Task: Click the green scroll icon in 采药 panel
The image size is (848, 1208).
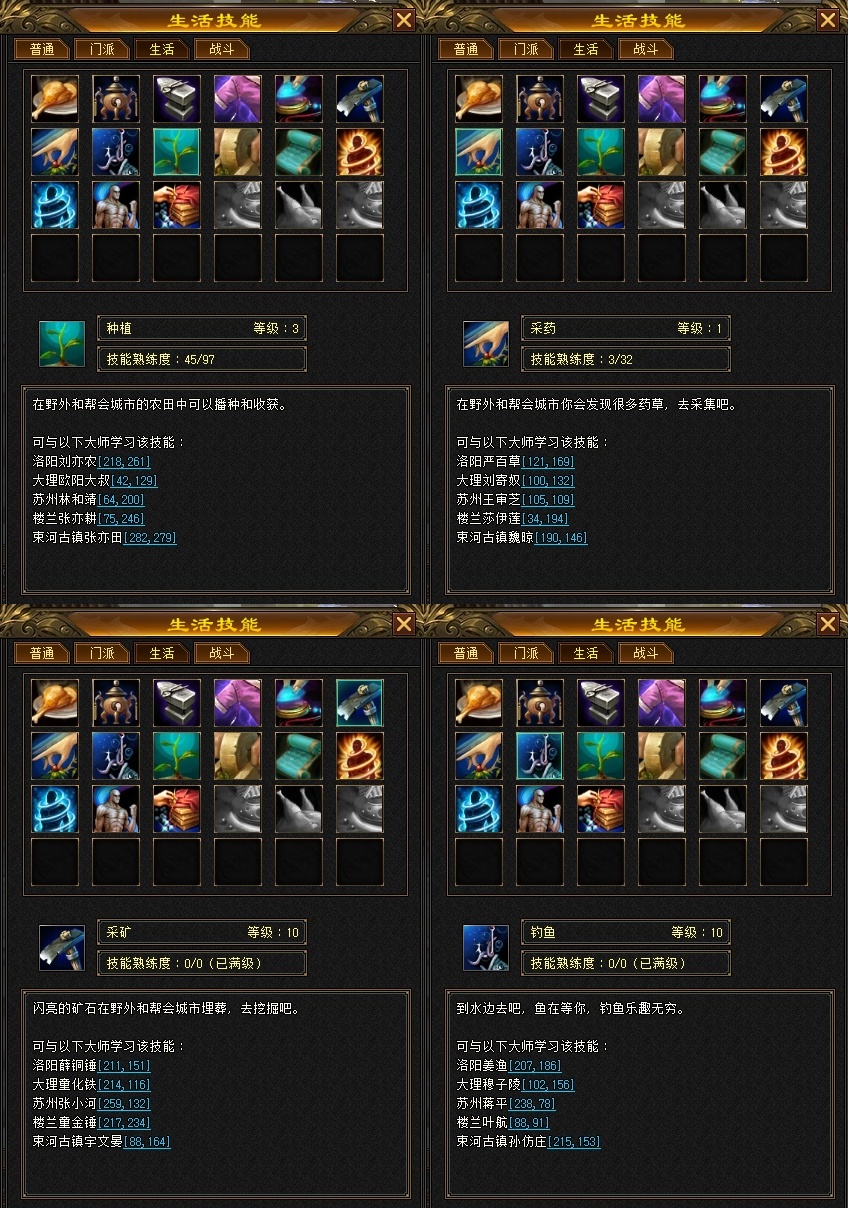Action: [723, 152]
